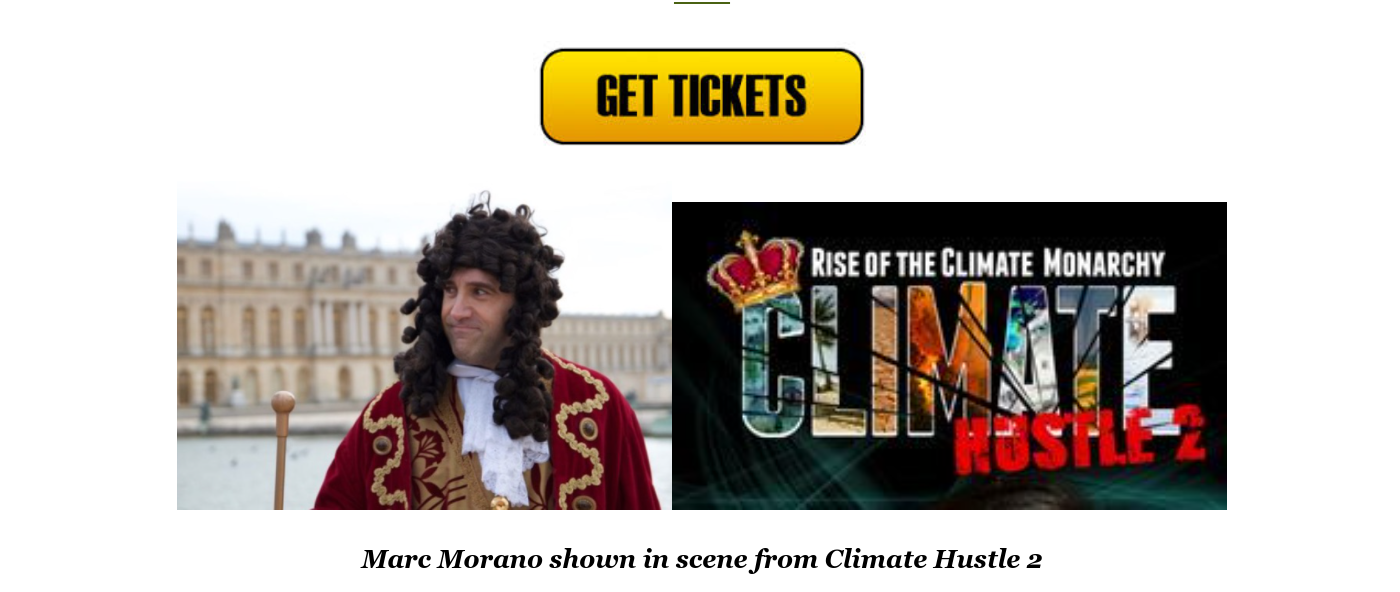
Task: Click the wooden cane knob in the photo
Action: pyautogui.click(x=283, y=403)
